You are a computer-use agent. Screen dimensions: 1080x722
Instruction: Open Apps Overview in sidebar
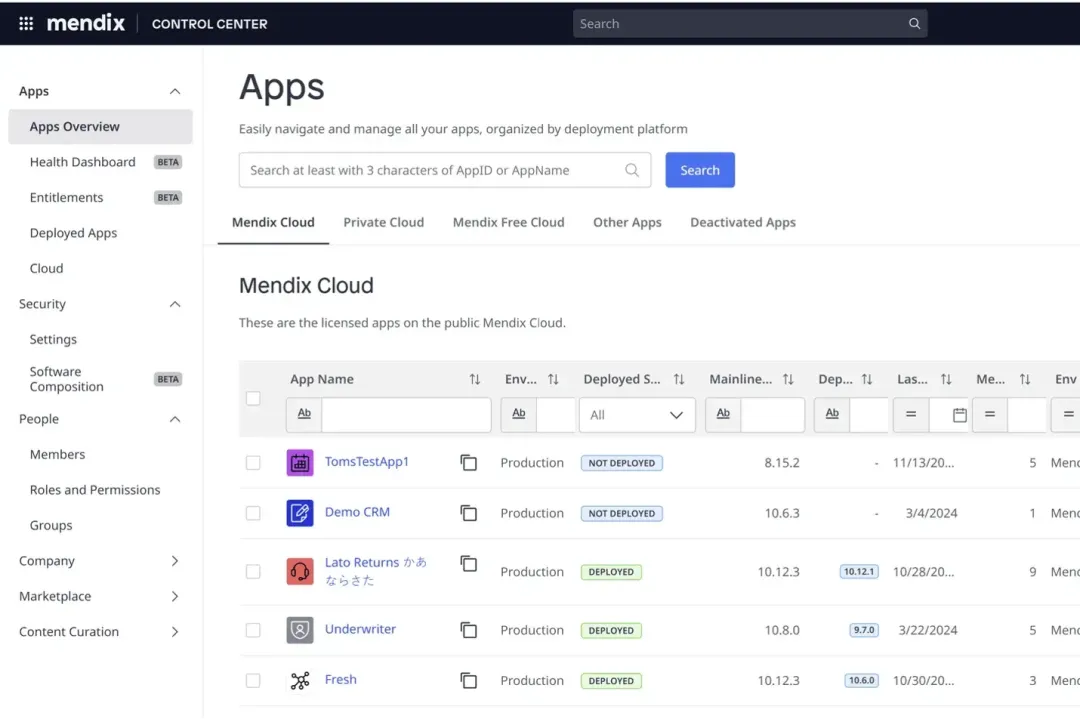(x=101, y=127)
